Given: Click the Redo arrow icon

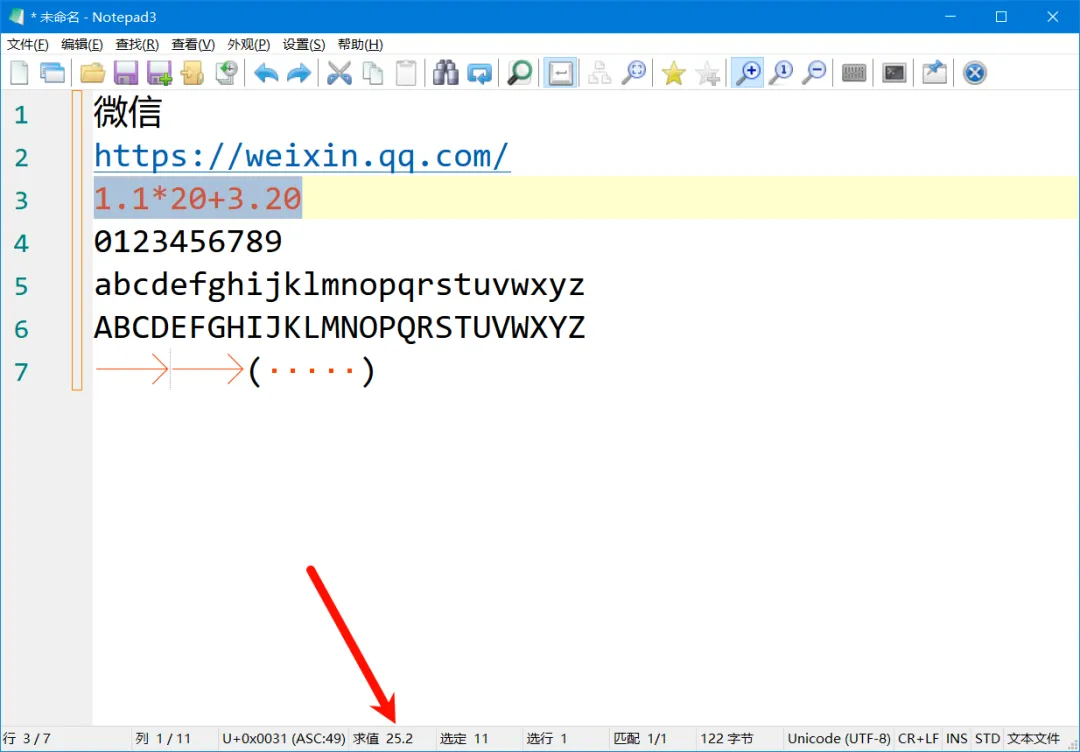Looking at the screenshot, I should pyautogui.click(x=299, y=73).
